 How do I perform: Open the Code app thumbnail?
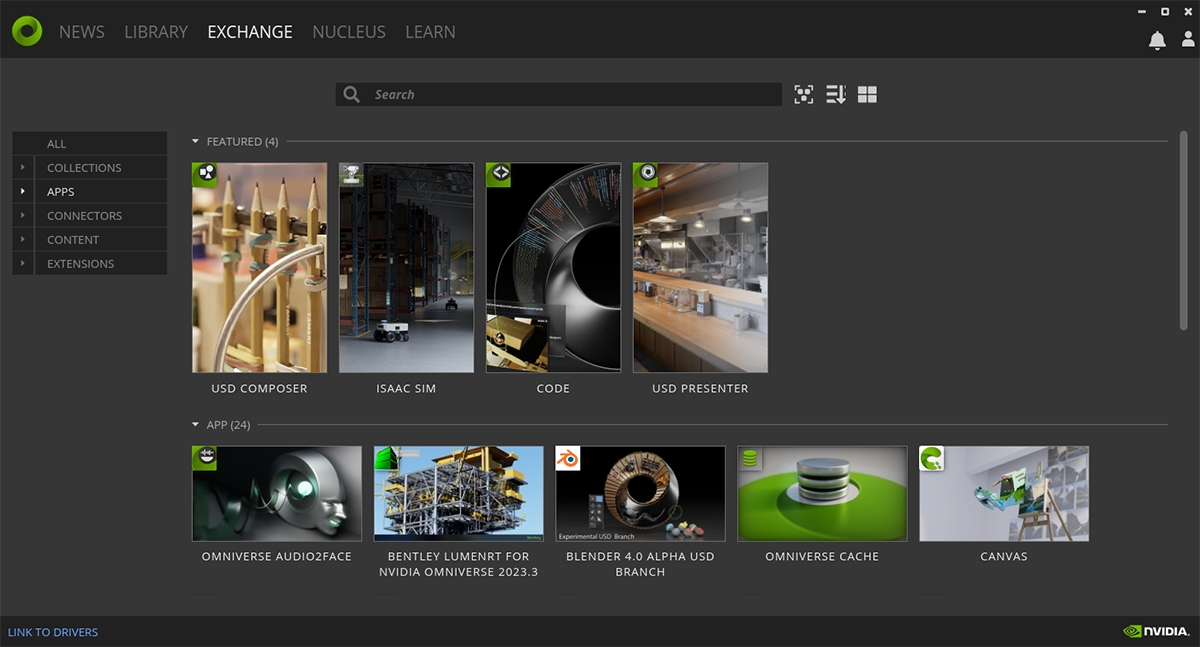pyautogui.click(x=554, y=268)
